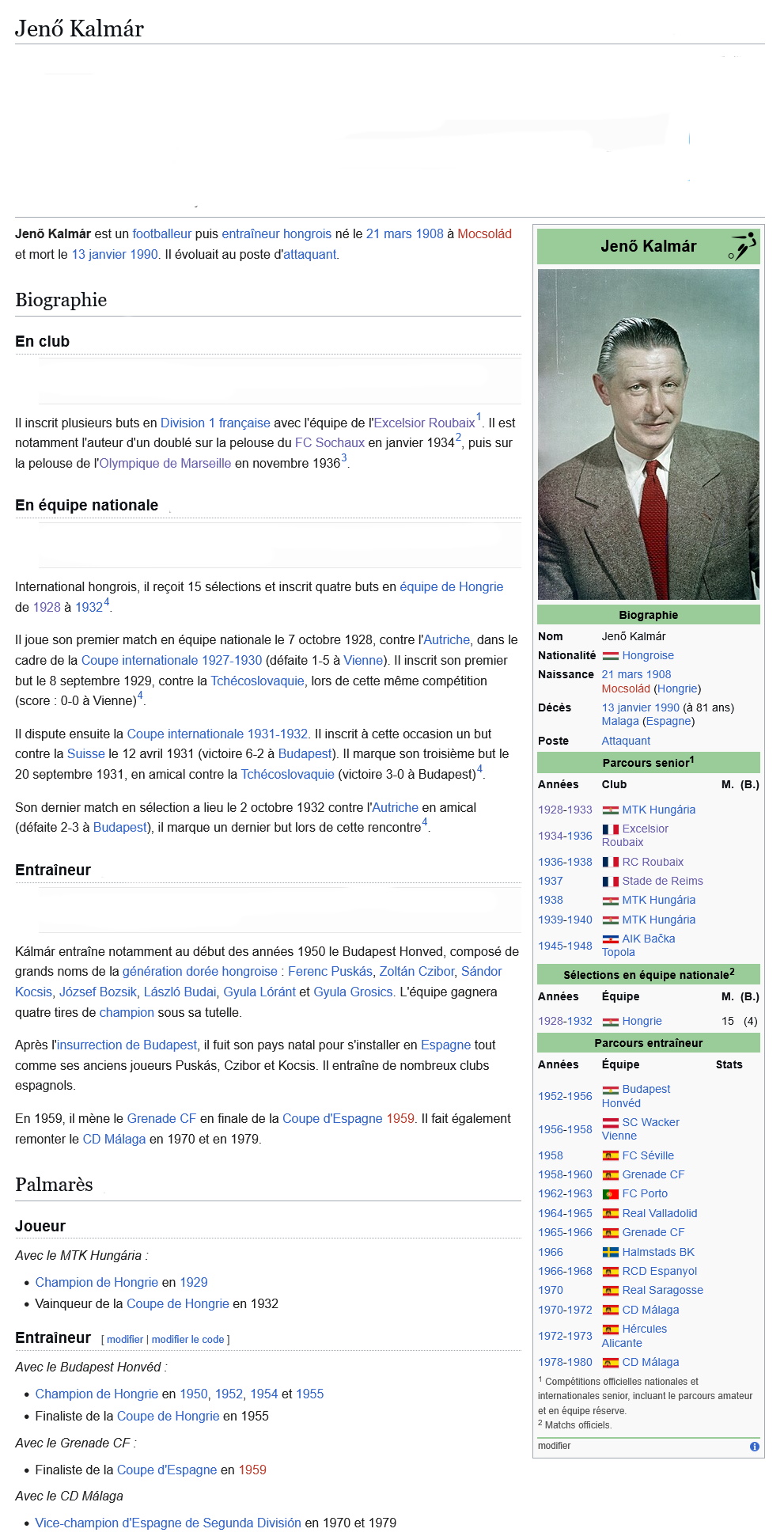
Task: Follow the László Budai link
Action: tap(180, 992)
